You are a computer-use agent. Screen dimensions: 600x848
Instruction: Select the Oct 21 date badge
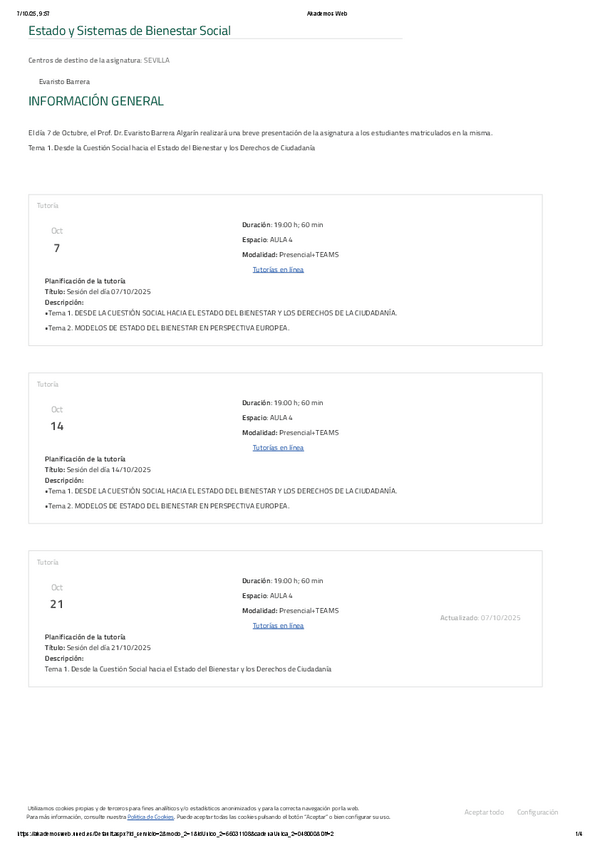click(57, 597)
